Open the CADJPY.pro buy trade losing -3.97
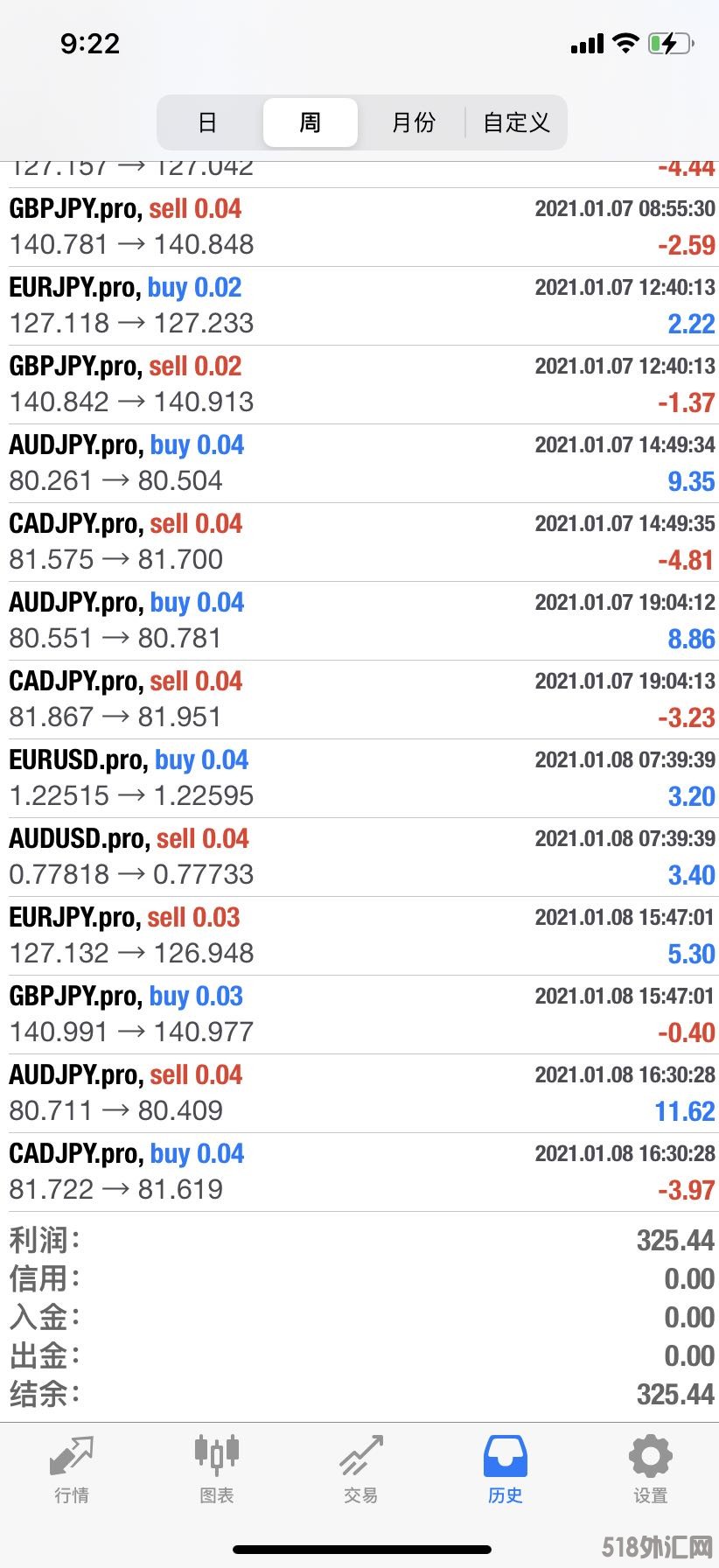719x1568 pixels. 359,1172
